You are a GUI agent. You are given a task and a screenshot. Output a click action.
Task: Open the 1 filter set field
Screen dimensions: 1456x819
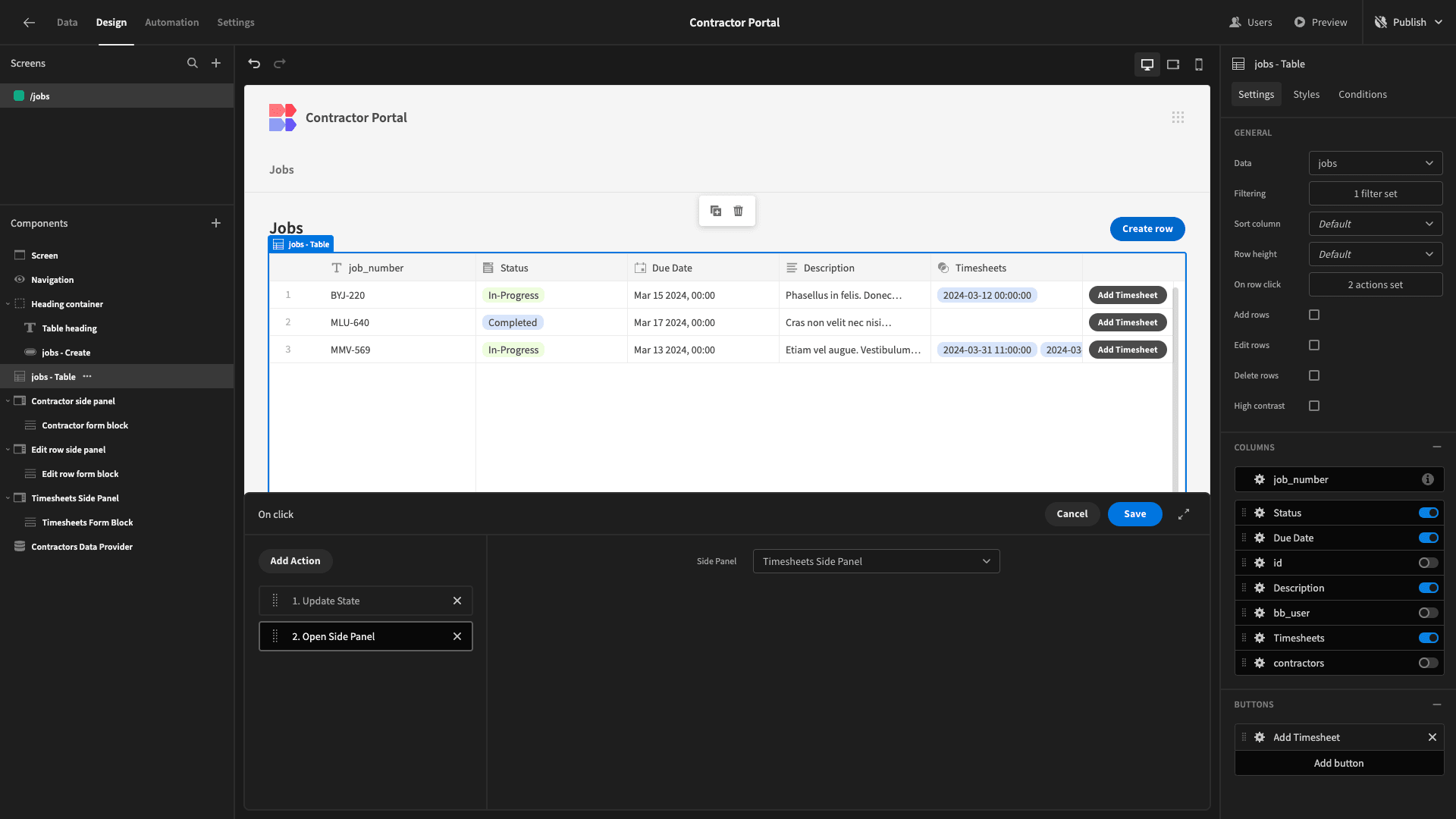click(1376, 193)
